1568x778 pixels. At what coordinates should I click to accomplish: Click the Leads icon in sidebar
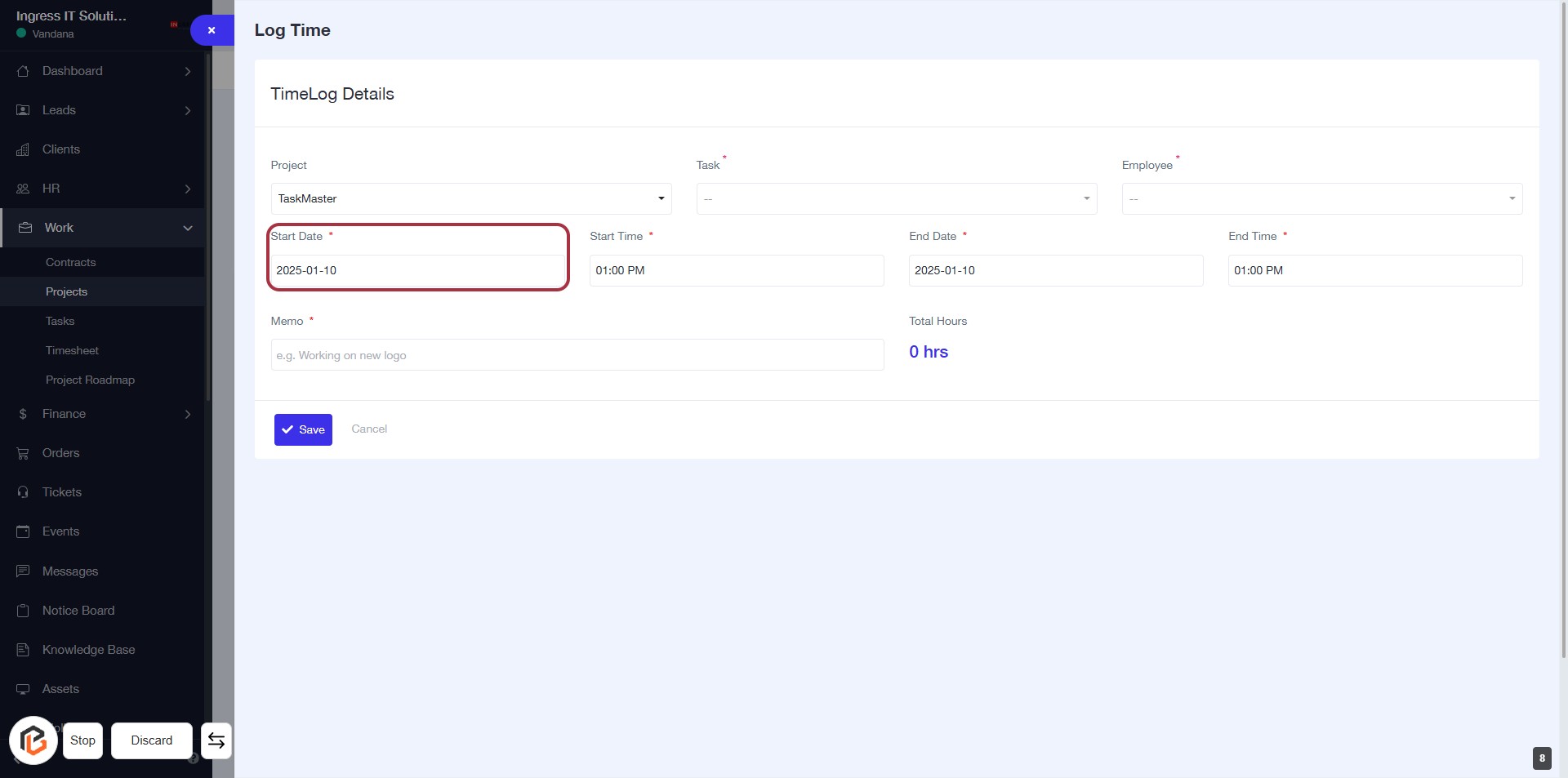23,110
